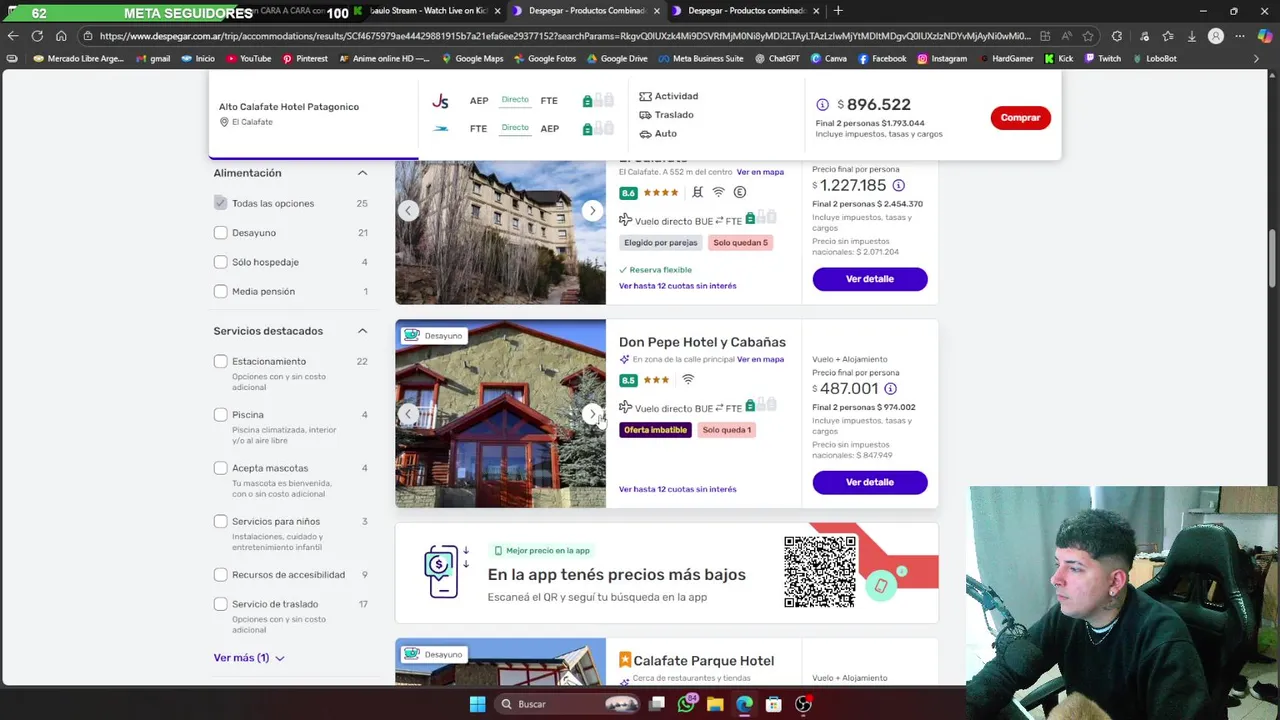Click Ver detalle for Don Pepe Hotel
Screen dimensions: 1280x720
(x=870, y=482)
